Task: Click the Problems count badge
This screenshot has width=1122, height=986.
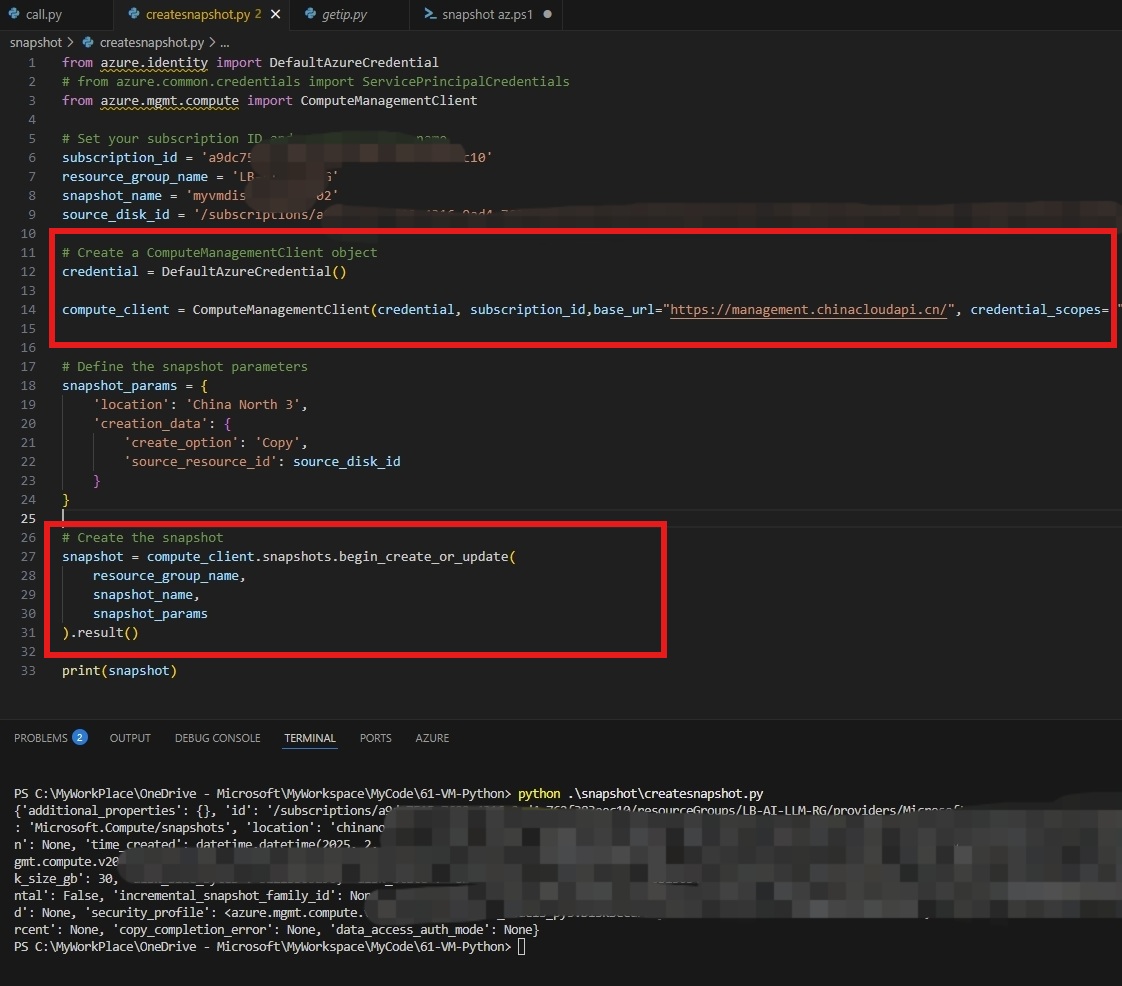Action: 80,738
